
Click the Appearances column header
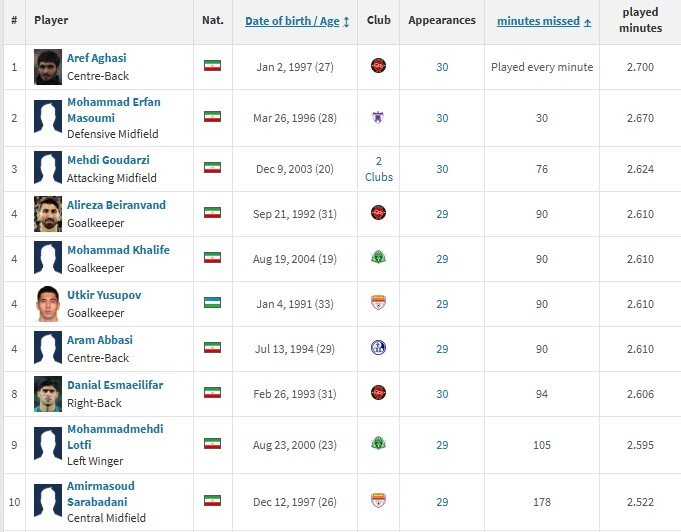442,21
